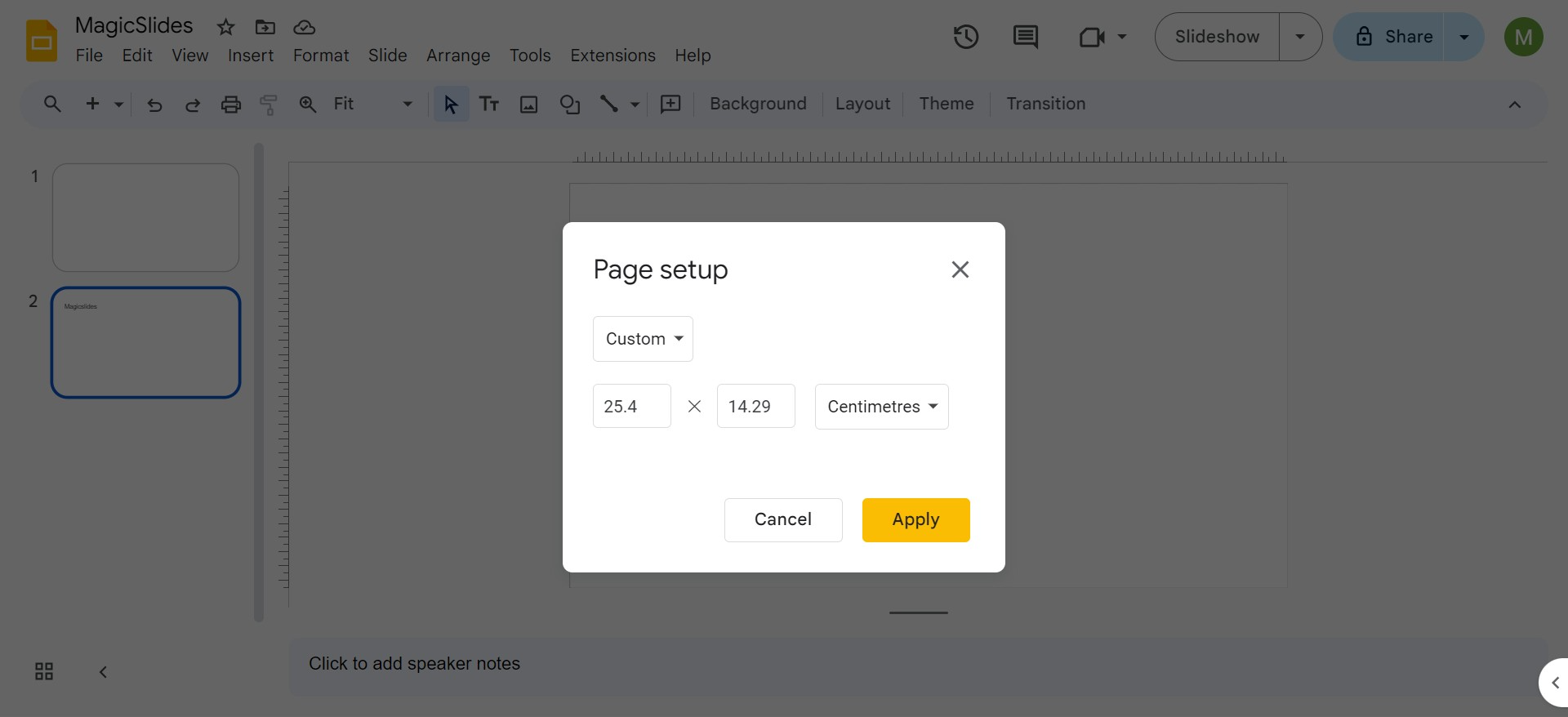Screen dimensions: 1568x717
Task: Open the Centimetres unit dropdown
Action: [x=881, y=407]
